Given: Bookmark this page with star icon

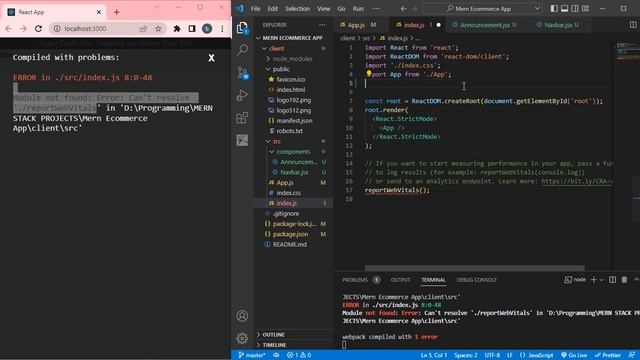Looking at the screenshot, I should tap(158, 29).
